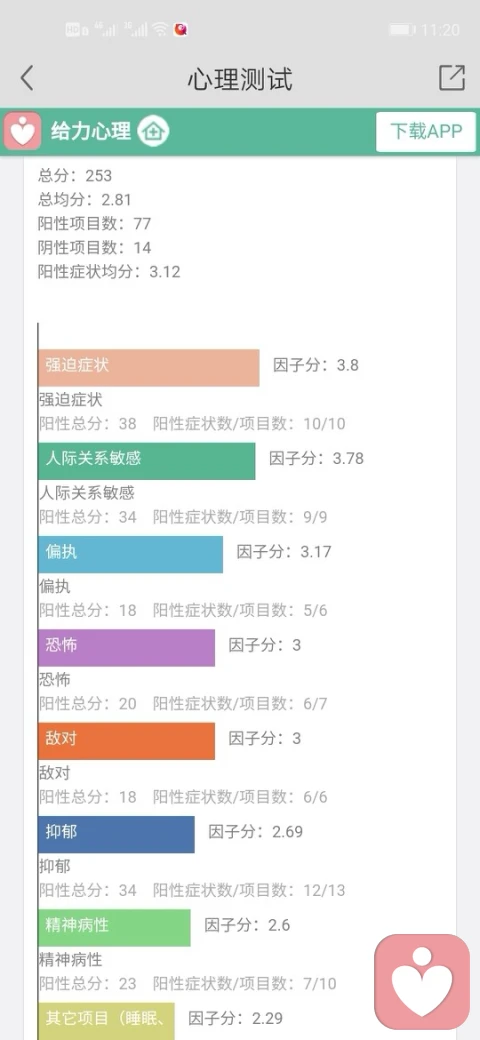
Task: Select the orange 敌对 bar
Action: coord(127,741)
